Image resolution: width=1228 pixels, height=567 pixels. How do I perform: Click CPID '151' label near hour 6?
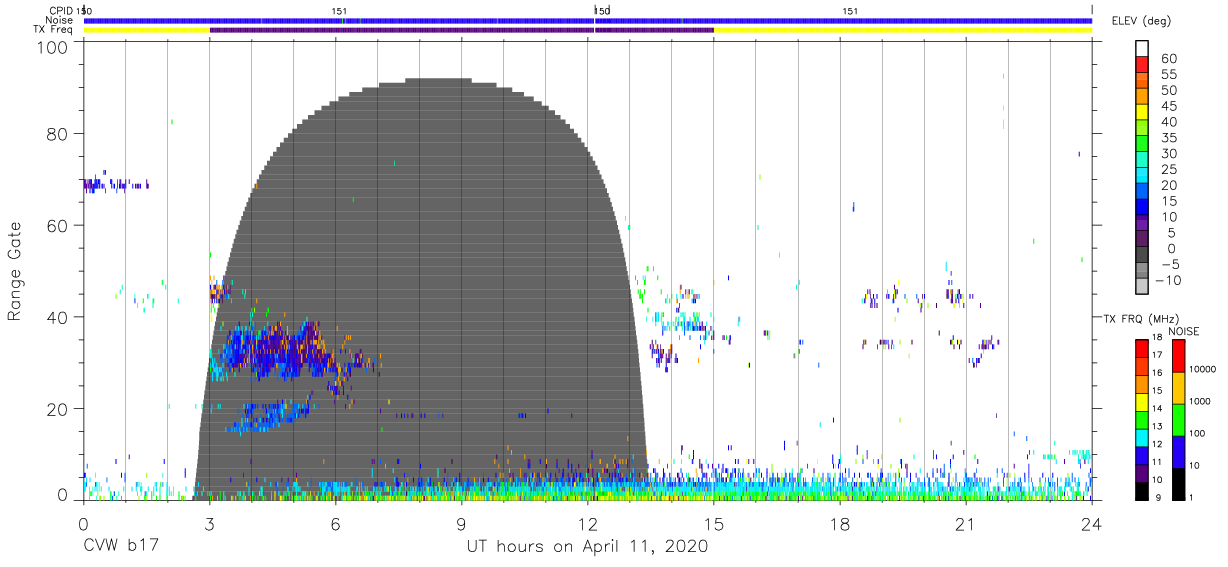[339, 10]
